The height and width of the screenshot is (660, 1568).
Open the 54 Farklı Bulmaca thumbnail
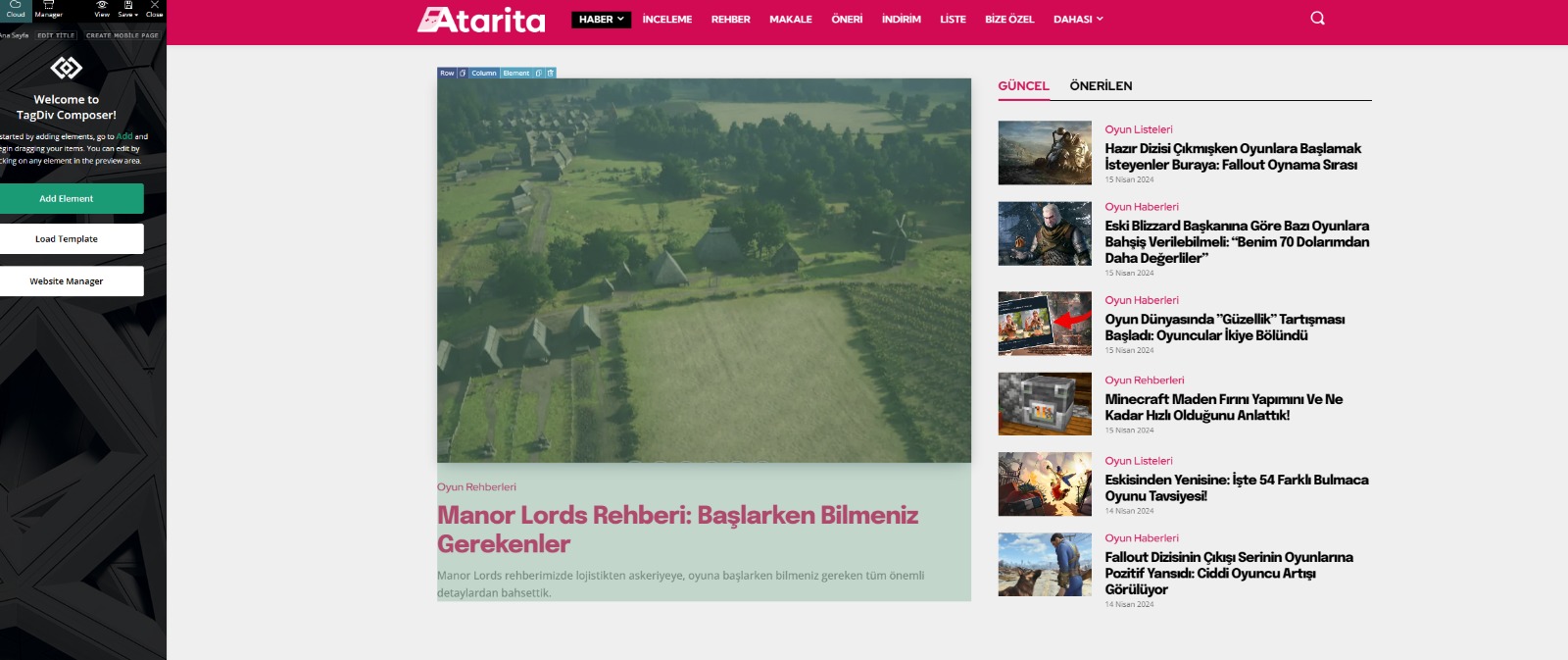tap(1045, 484)
